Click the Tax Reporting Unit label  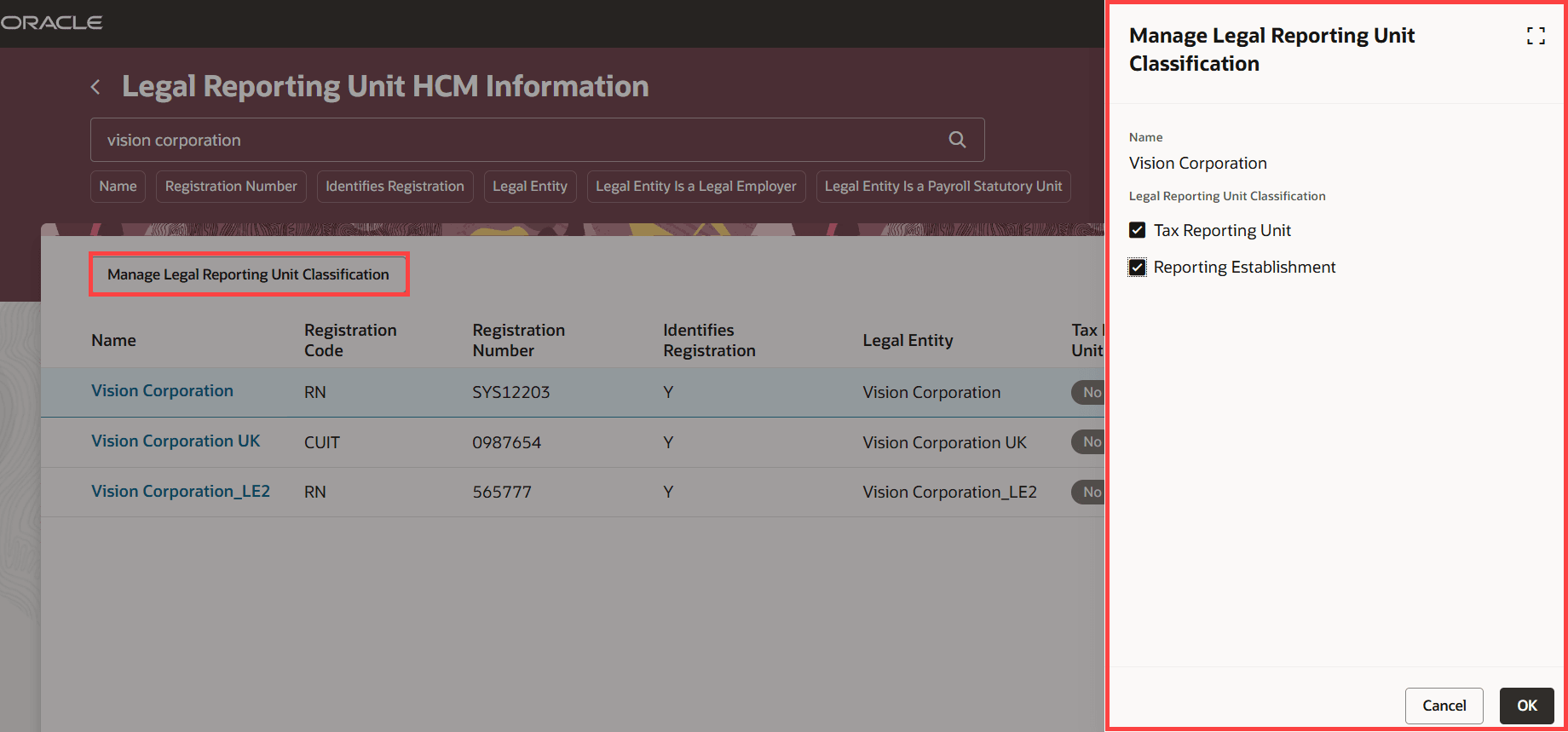pos(1222,231)
